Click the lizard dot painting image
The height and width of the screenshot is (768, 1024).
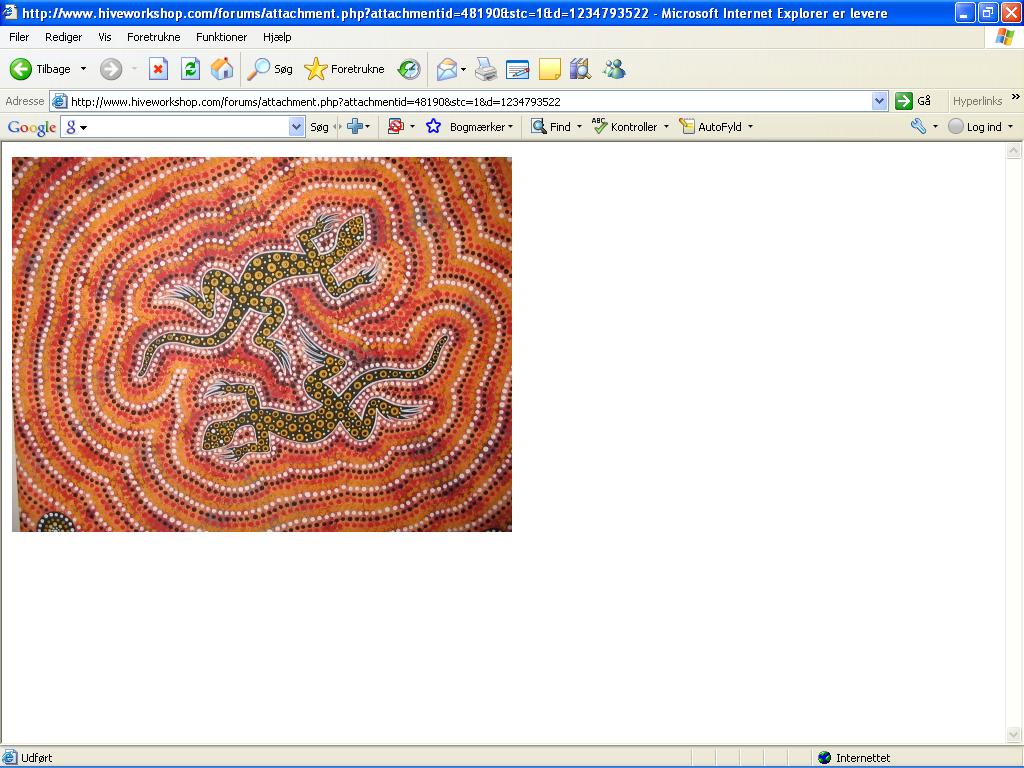click(262, 344)
